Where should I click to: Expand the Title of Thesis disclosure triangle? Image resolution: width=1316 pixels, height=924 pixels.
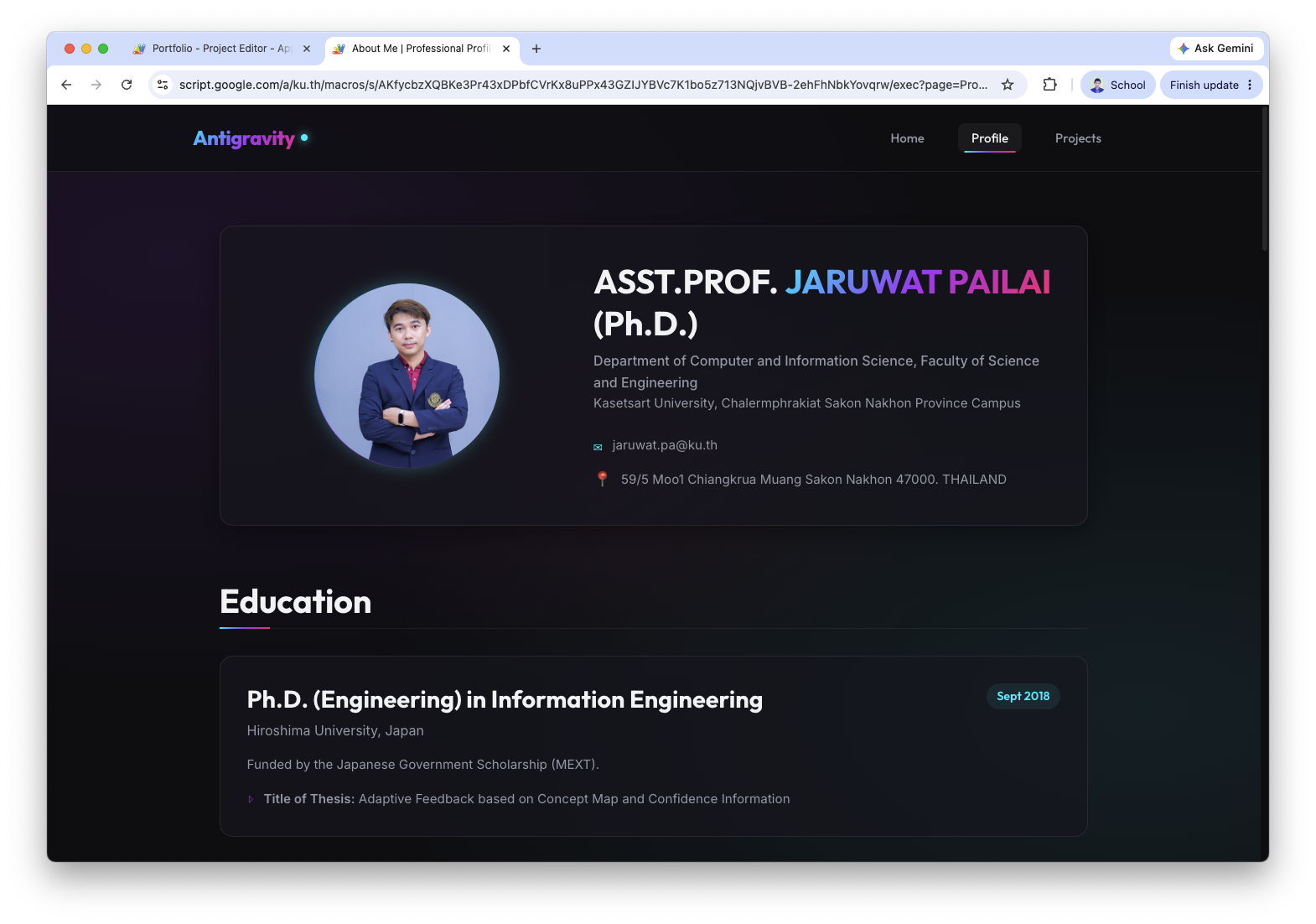tap(251, 799)
